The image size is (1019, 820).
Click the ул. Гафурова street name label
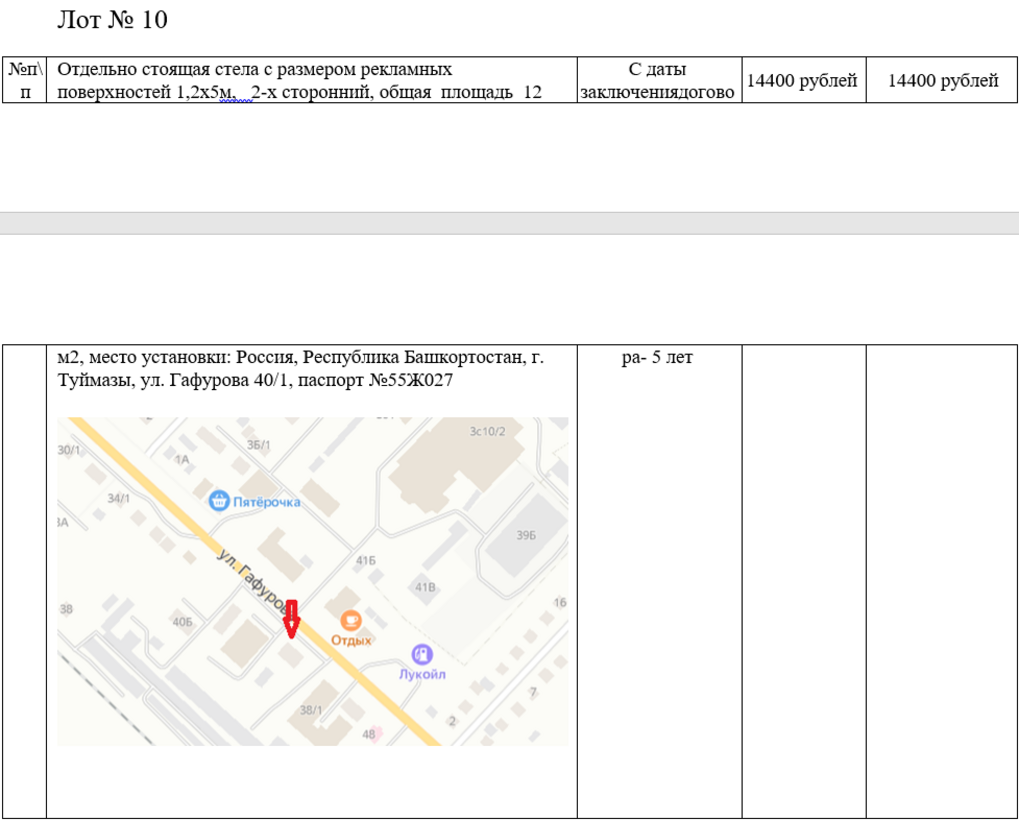click(250, 580)
